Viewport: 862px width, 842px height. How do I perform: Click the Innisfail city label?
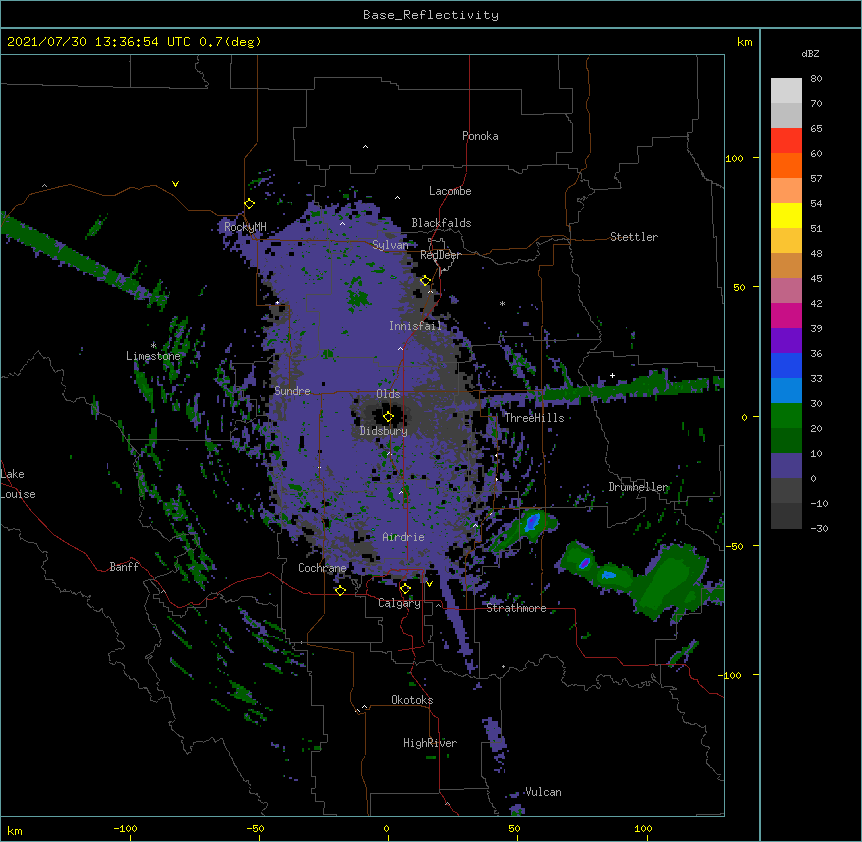point(416,326)
